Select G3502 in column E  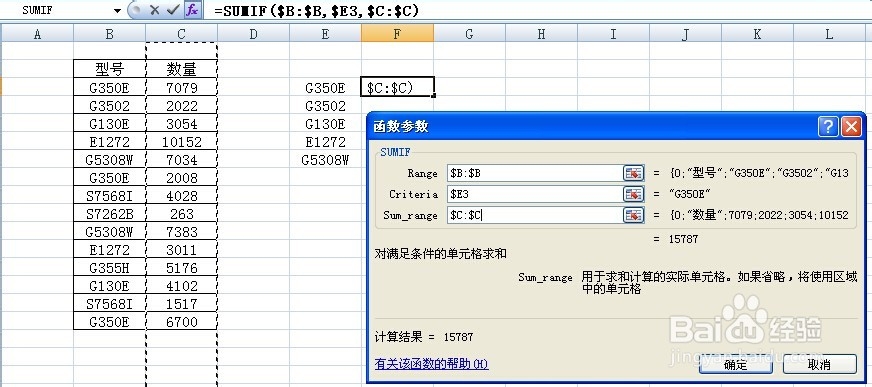pyautogui.click(x=325, y=106)
